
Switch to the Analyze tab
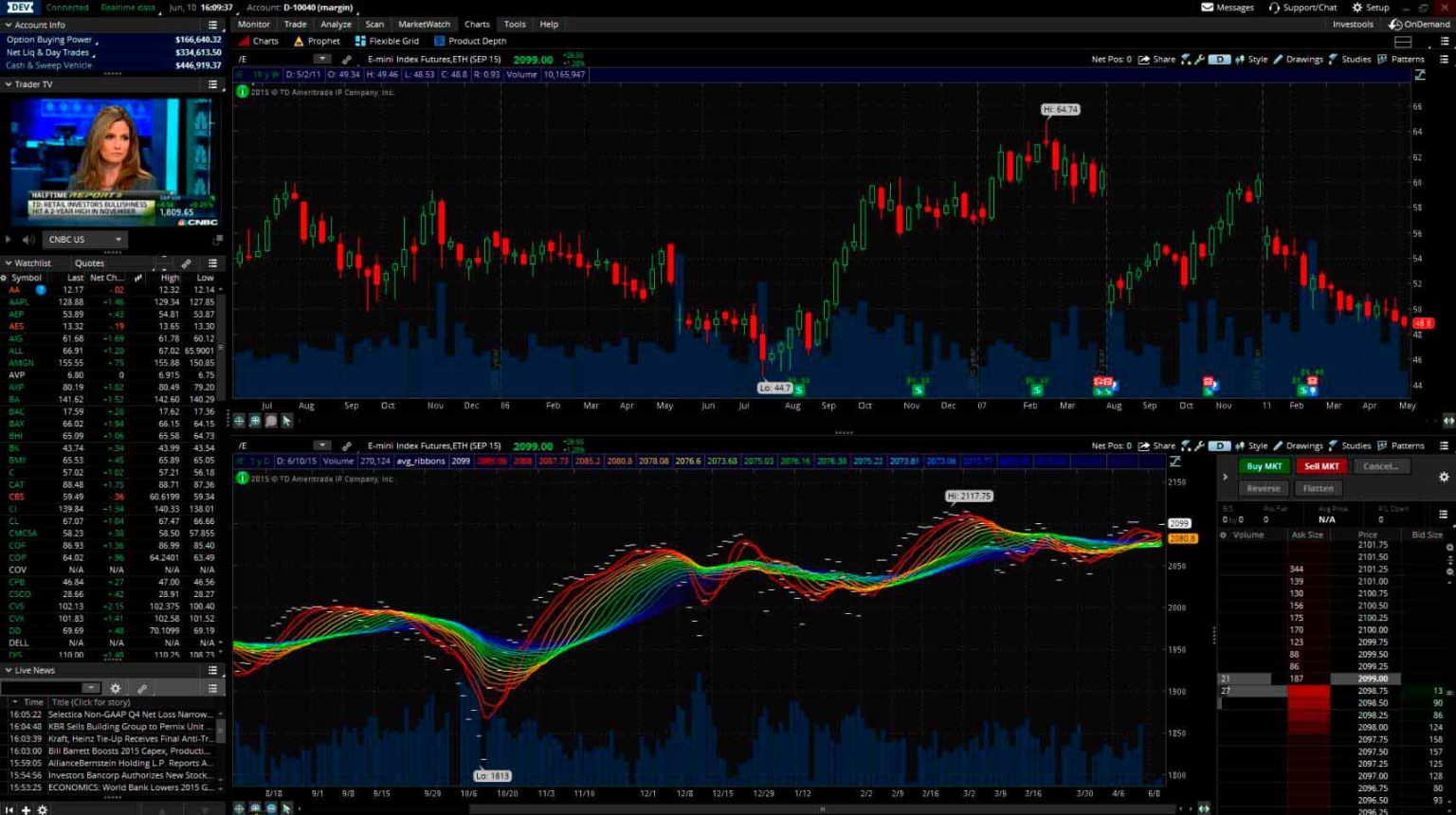336,25
